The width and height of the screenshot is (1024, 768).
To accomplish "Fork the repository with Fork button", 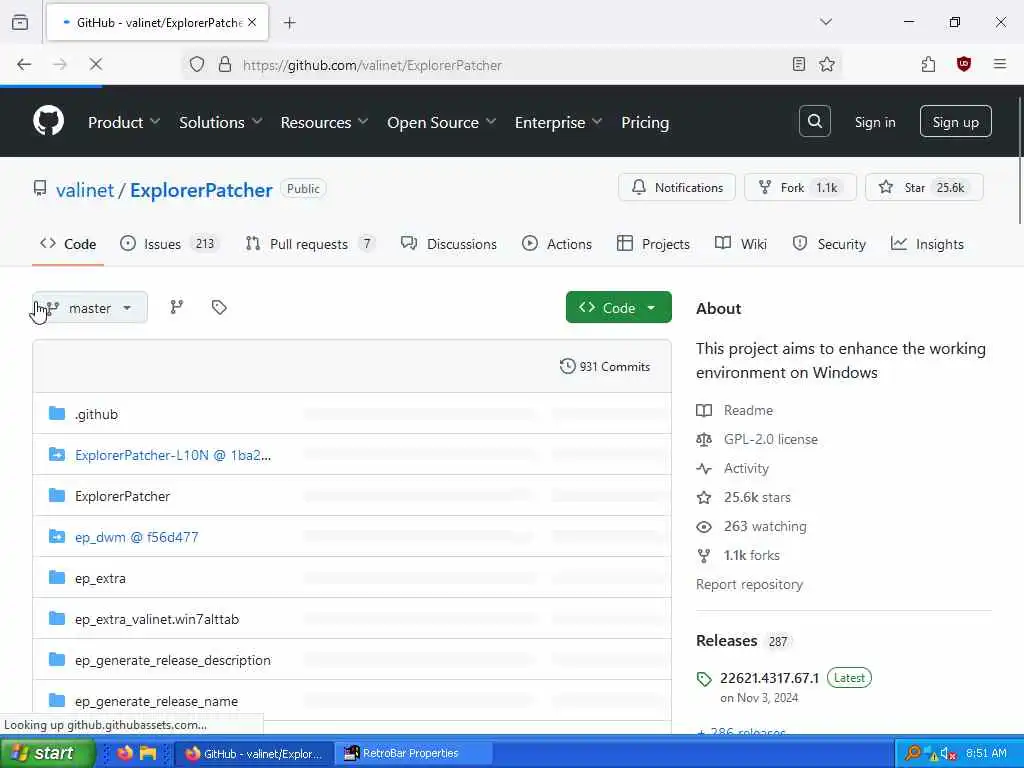I will coord(800,187).
